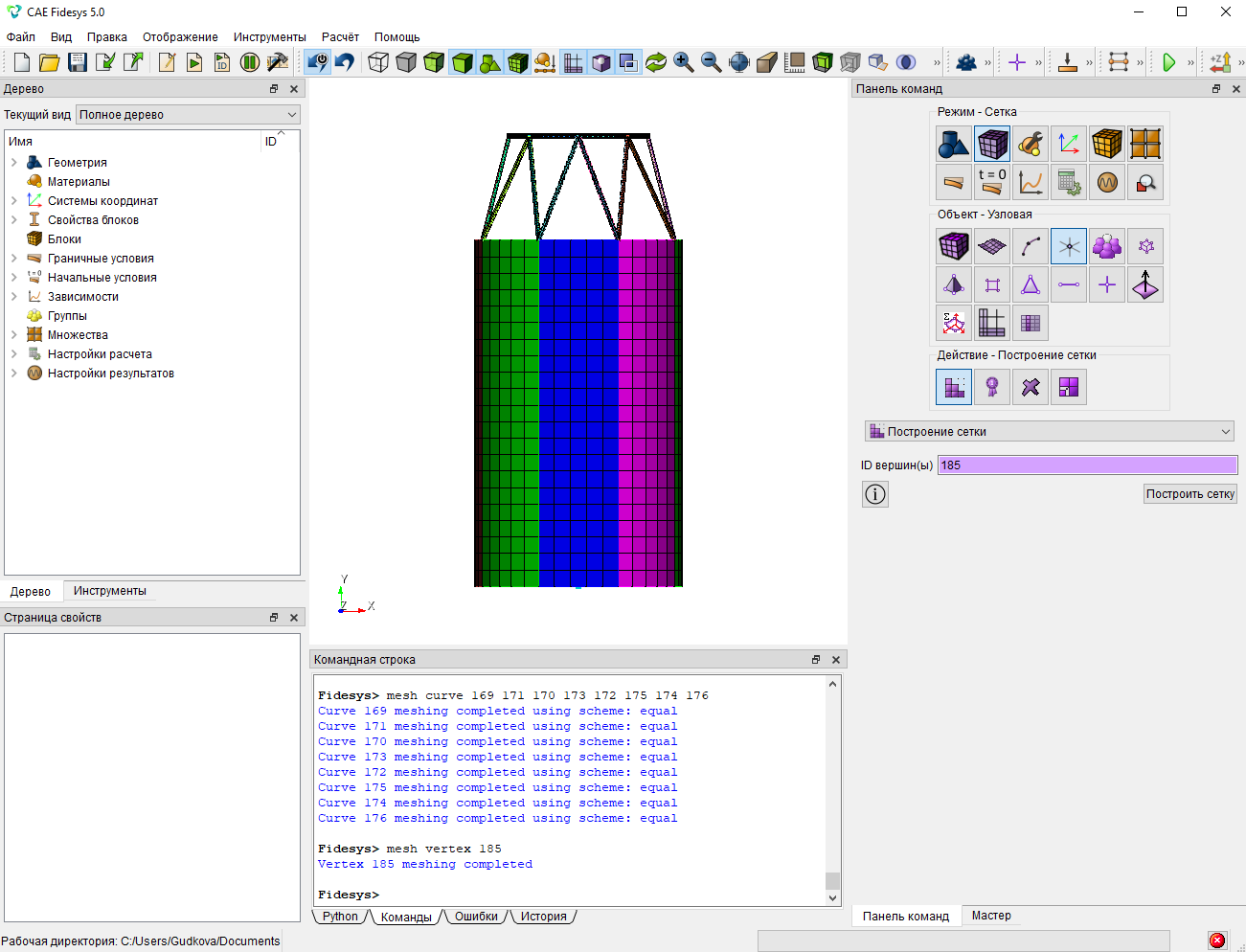The image size is (1246, 952).
Task: Select the volume mesh object purple cube icon
Action: click(x=954, y=246)
